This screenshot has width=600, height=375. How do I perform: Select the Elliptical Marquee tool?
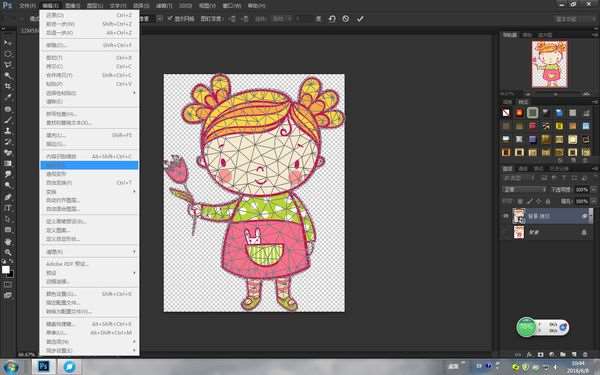point(8,54)
